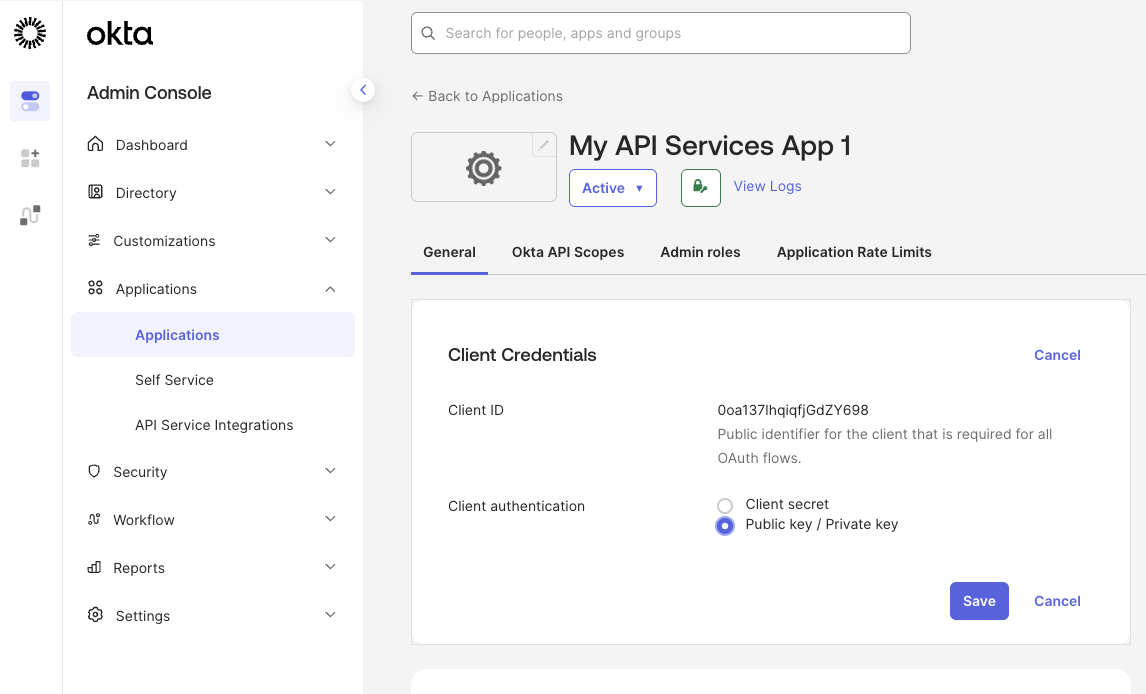This screenshot has height=694, width=1146.
Task: Click Cancel next to Save button
Action: click(x=1057, y=601)
